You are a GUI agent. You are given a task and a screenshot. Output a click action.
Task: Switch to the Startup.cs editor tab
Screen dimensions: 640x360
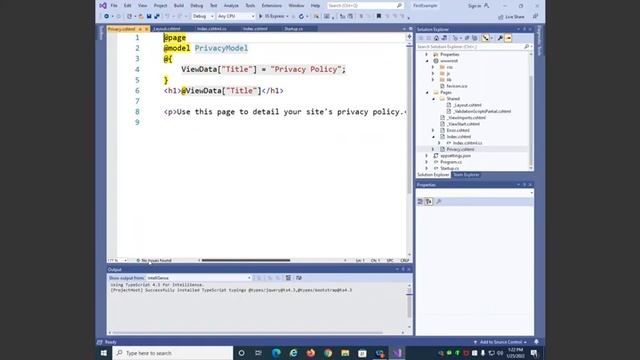point(293,29)
